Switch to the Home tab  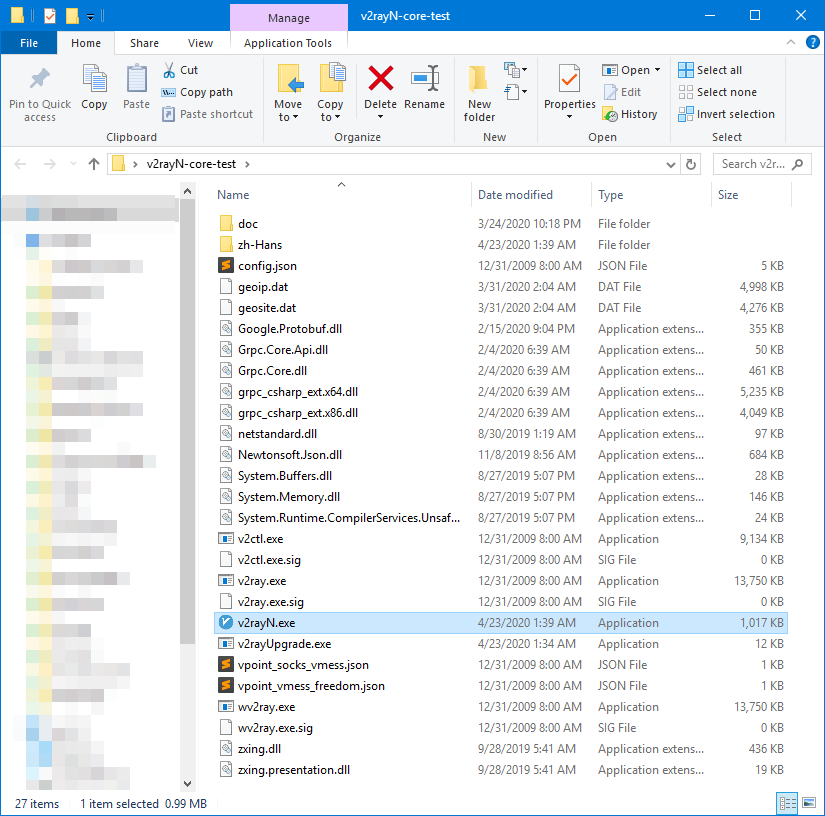click(x=86, y=43)
